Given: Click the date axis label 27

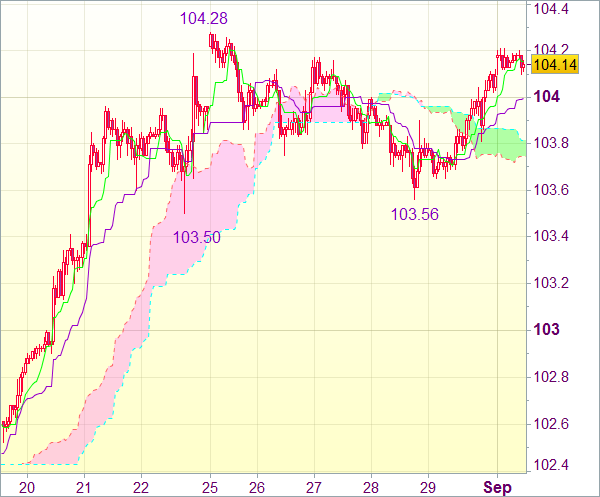Looking at the screenshot, I should click(314, 488).
